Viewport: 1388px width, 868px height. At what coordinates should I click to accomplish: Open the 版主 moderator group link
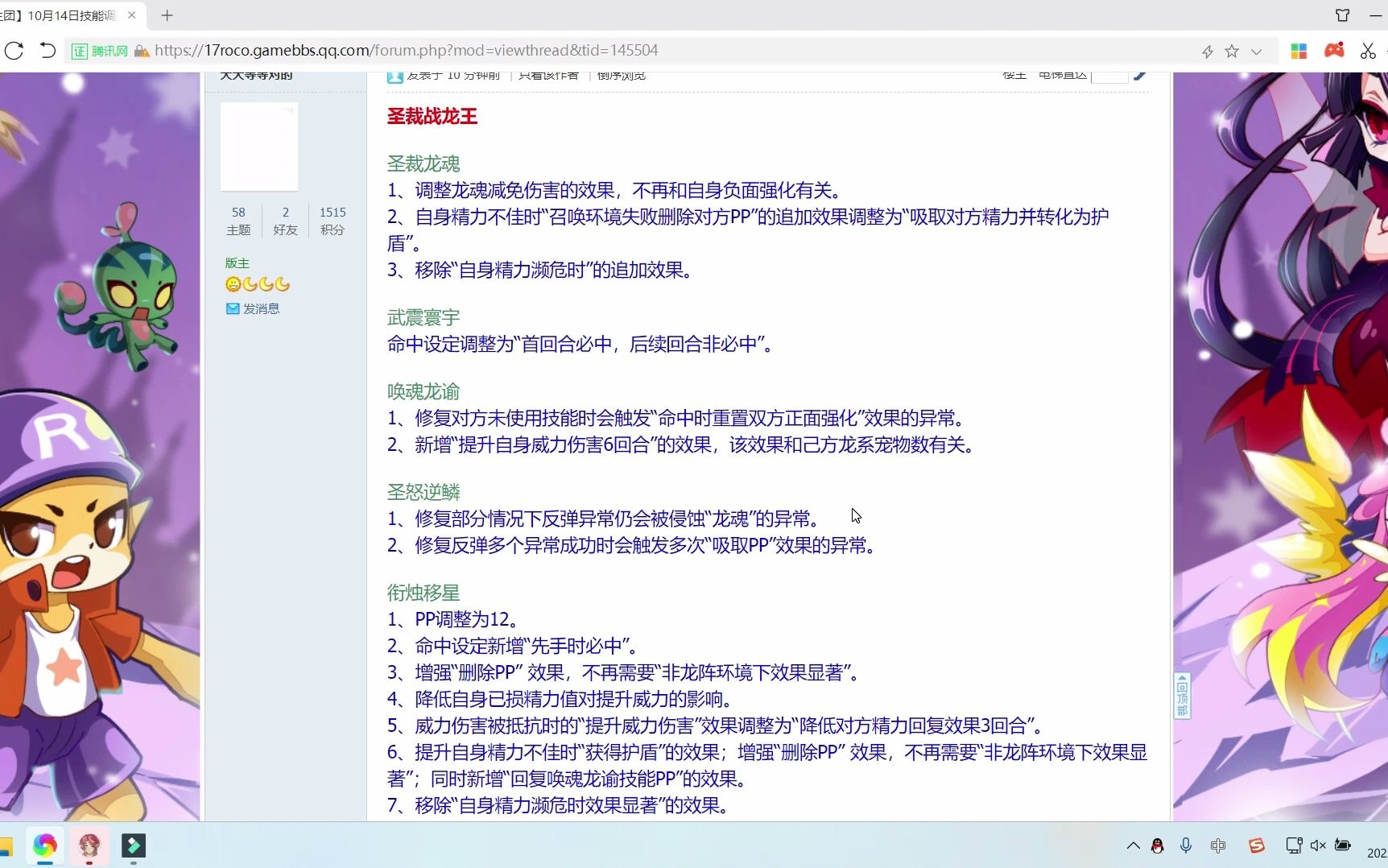point(237,263)
